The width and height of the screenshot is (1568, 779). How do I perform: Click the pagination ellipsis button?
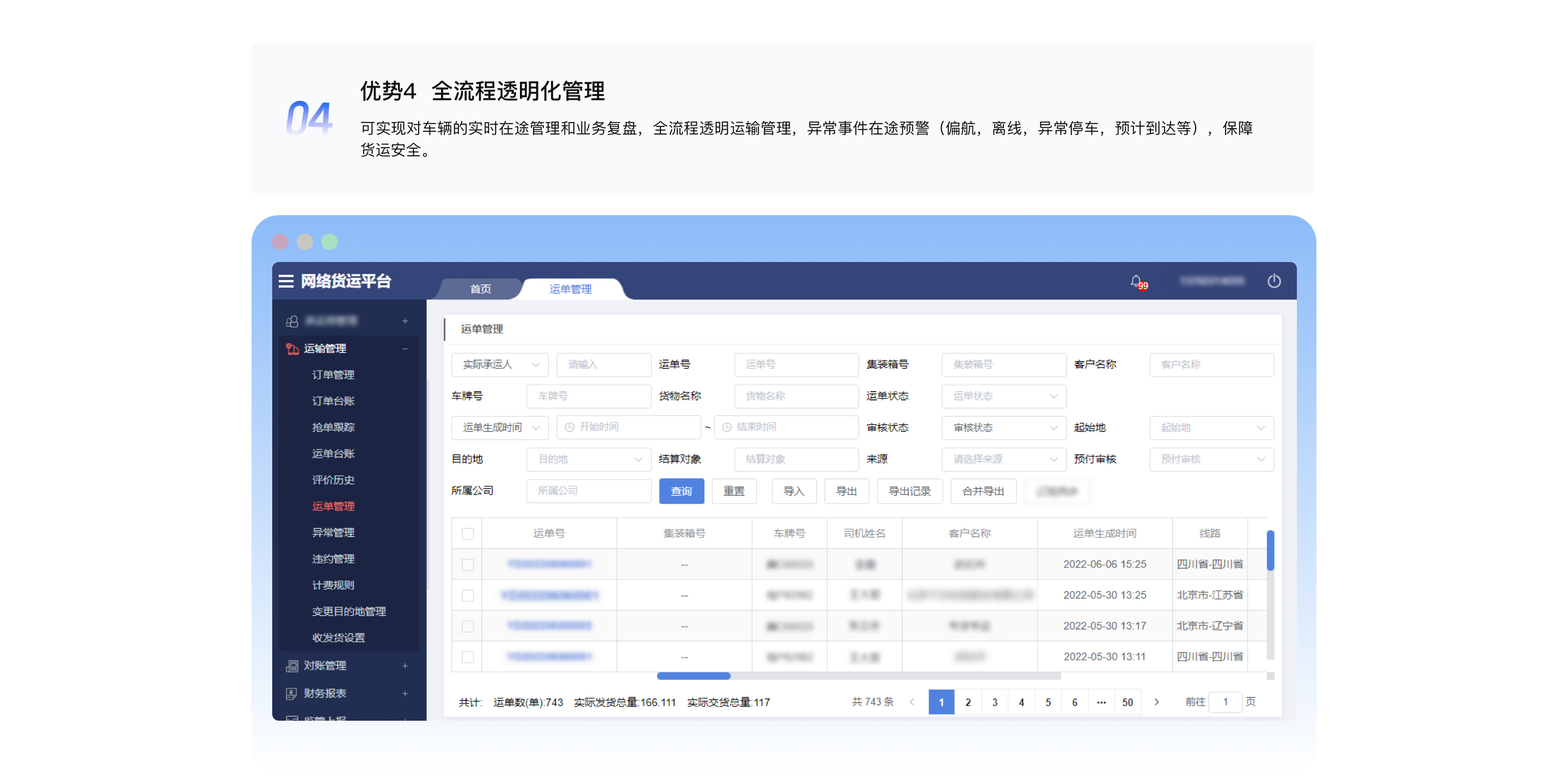click(1101, 702)
